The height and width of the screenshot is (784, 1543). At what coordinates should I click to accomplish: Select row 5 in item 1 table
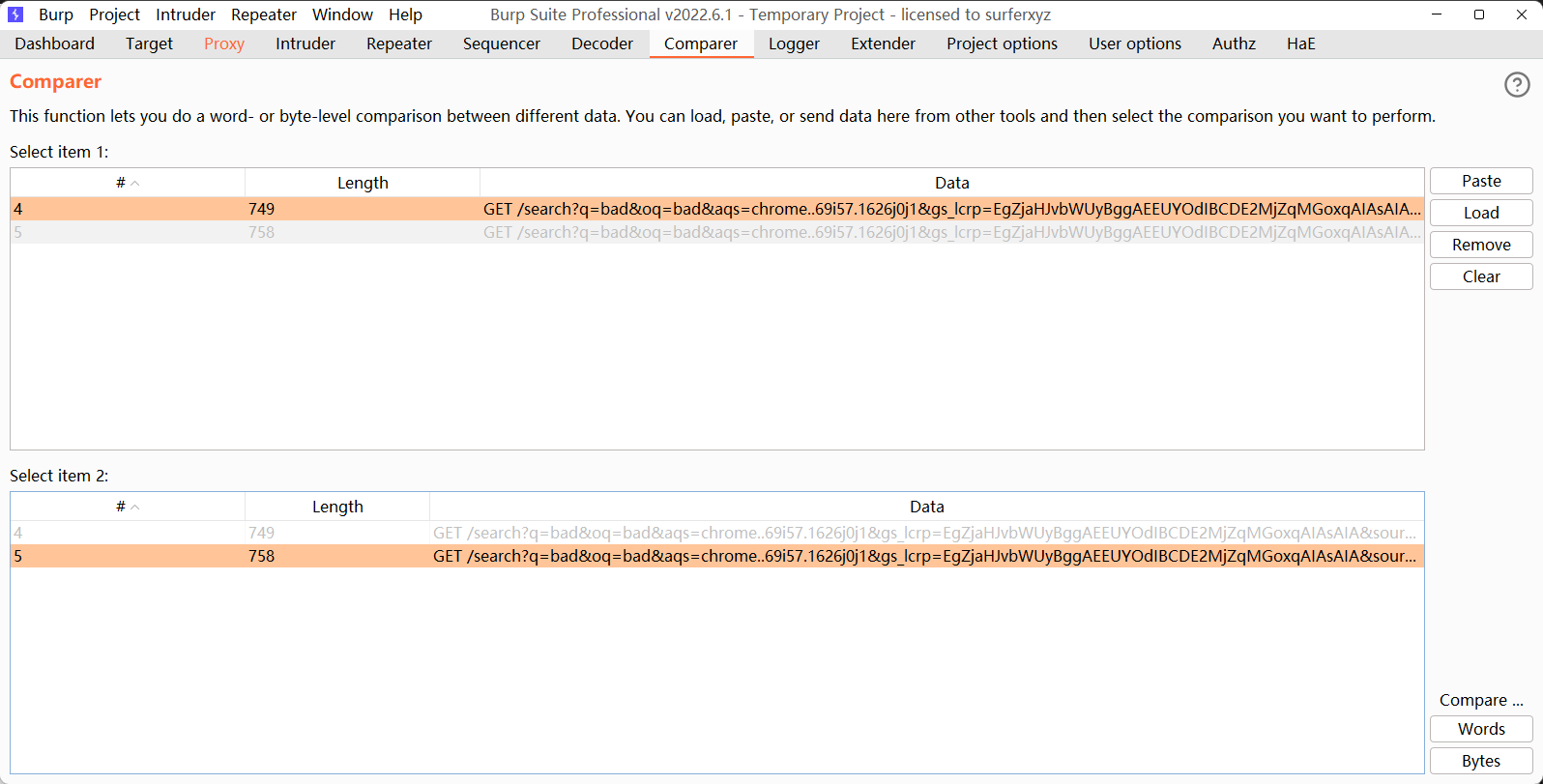pyautogui.click(x=717, y=232)
